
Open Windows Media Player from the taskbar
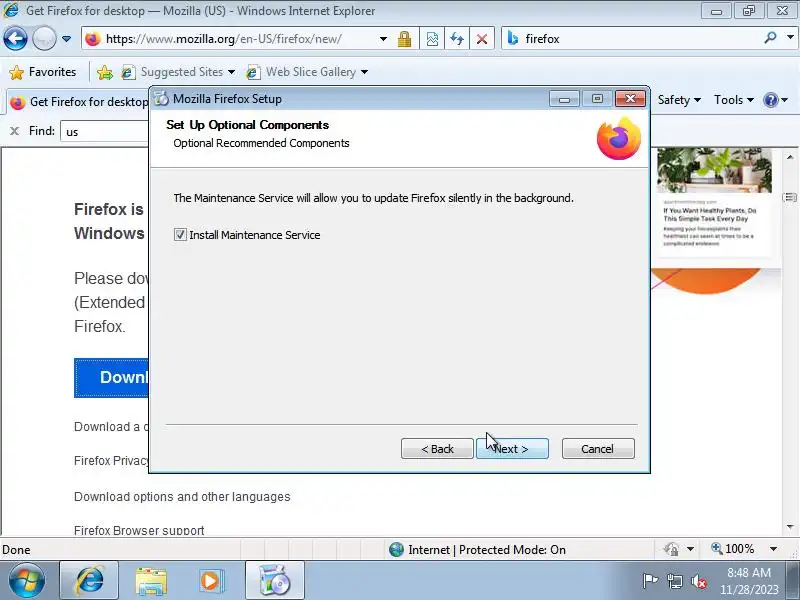211,581
